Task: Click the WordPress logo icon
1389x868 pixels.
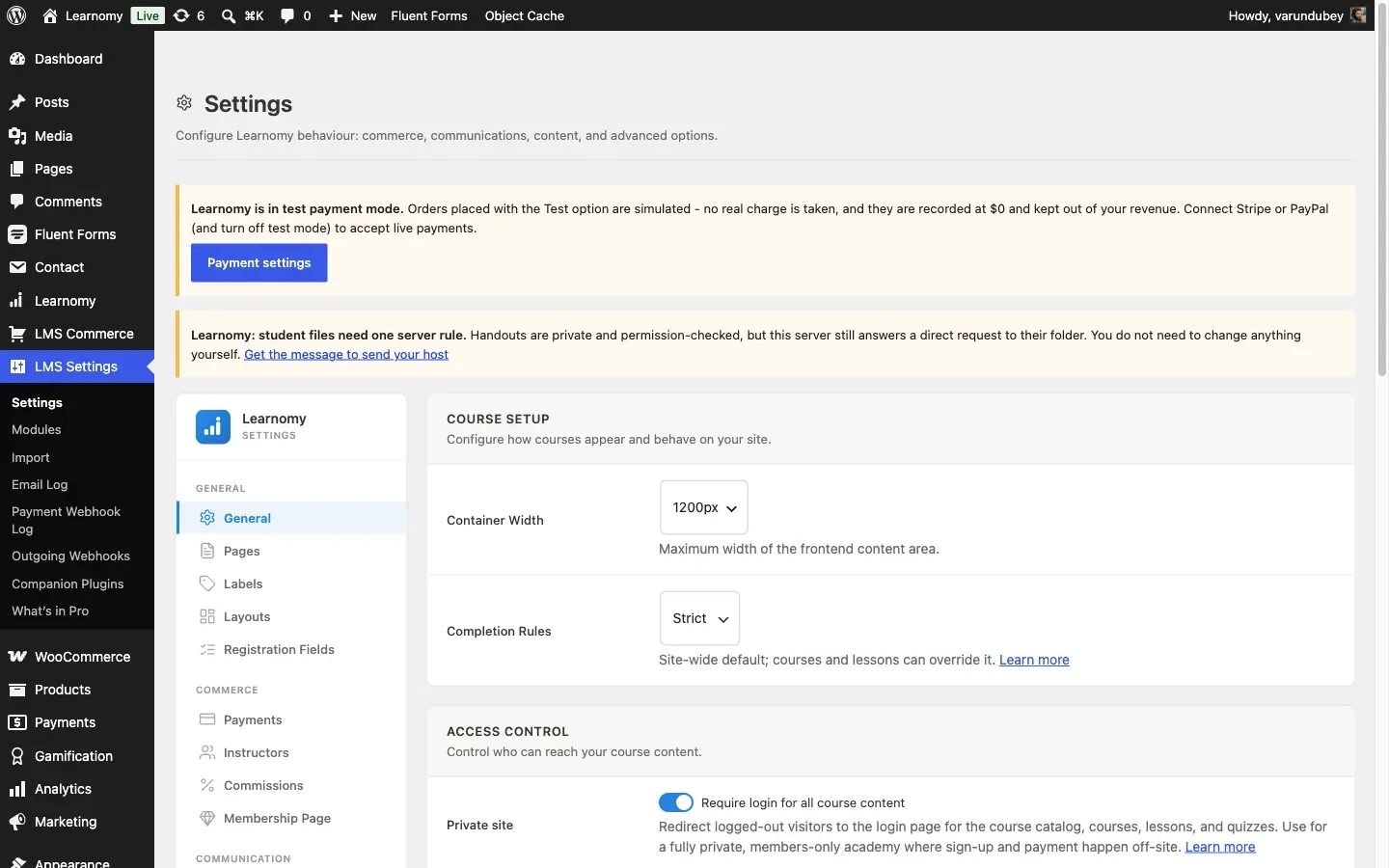Action: tap(16, 15)
